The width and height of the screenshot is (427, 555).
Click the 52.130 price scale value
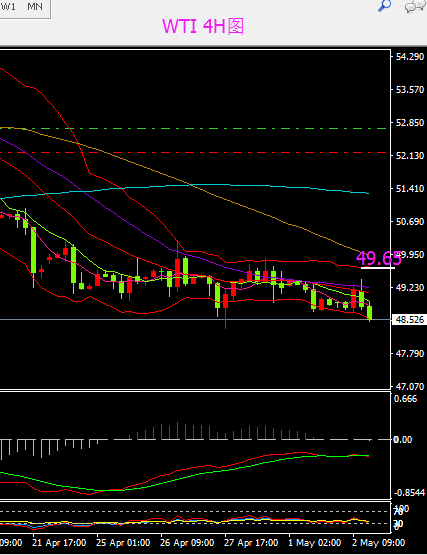coord(410,155)
